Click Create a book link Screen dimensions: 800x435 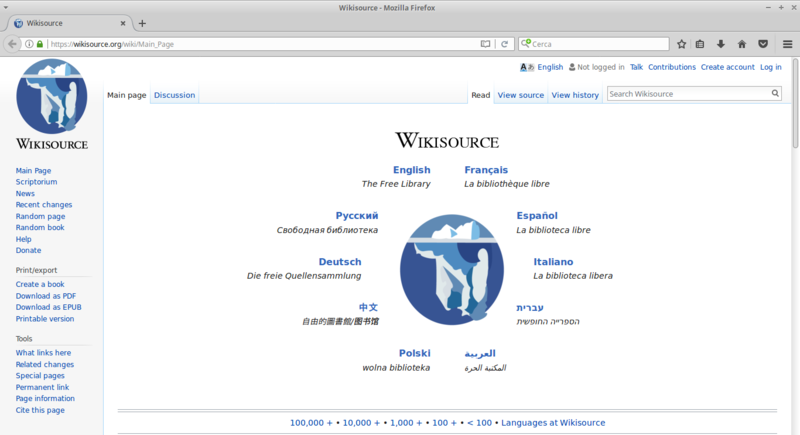pos(40,284)
